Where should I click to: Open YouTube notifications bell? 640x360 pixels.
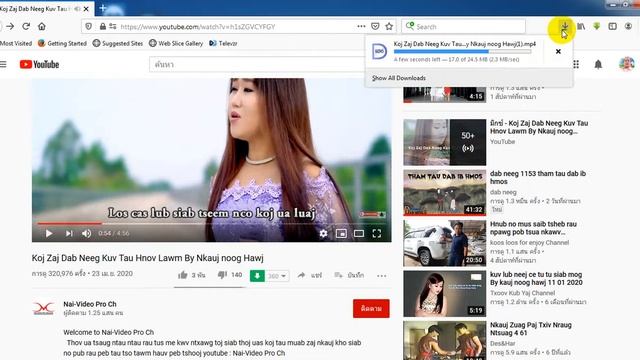[x=598, y=64]
